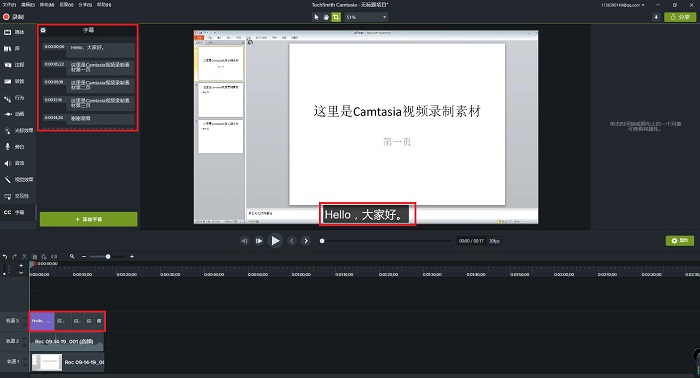This screenshot has width=700, height=378.
Task: Toggle the arrow edit mode tool
Action: pyautogui.click(x=317, y=17)
